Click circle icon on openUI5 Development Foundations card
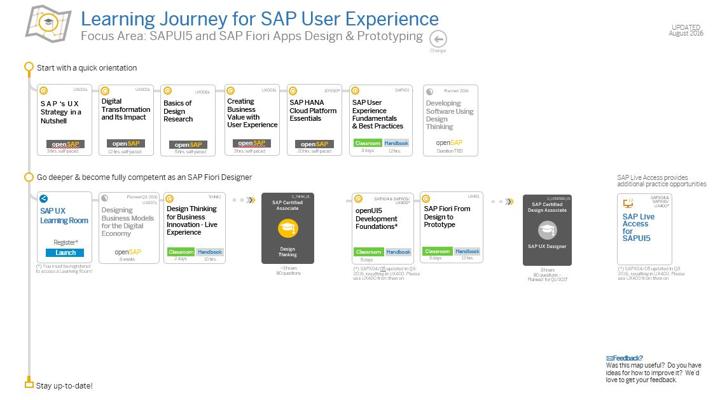The image size is (720, 400). (x=358, y=199)
